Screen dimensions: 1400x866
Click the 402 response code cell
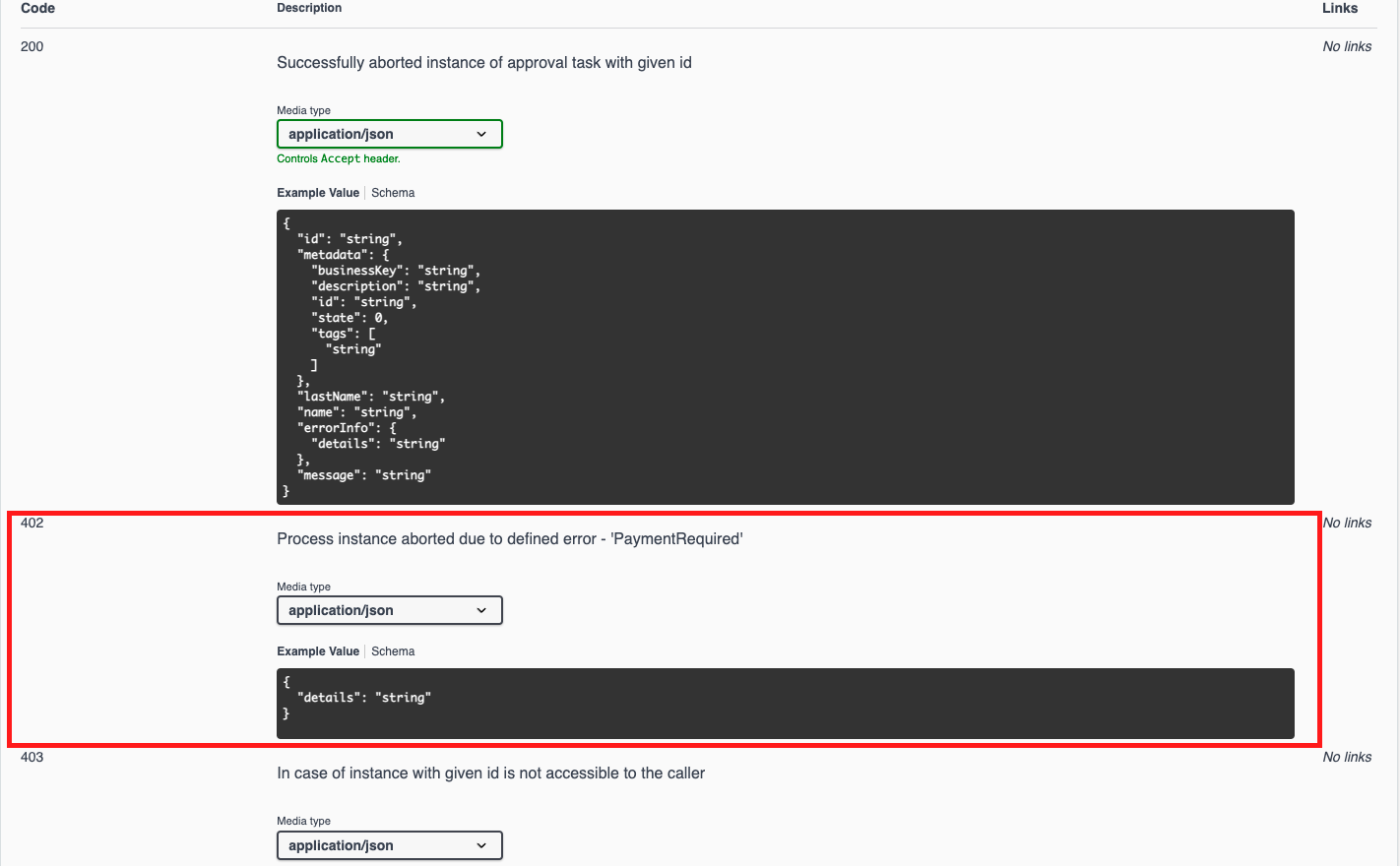point(32,523)
